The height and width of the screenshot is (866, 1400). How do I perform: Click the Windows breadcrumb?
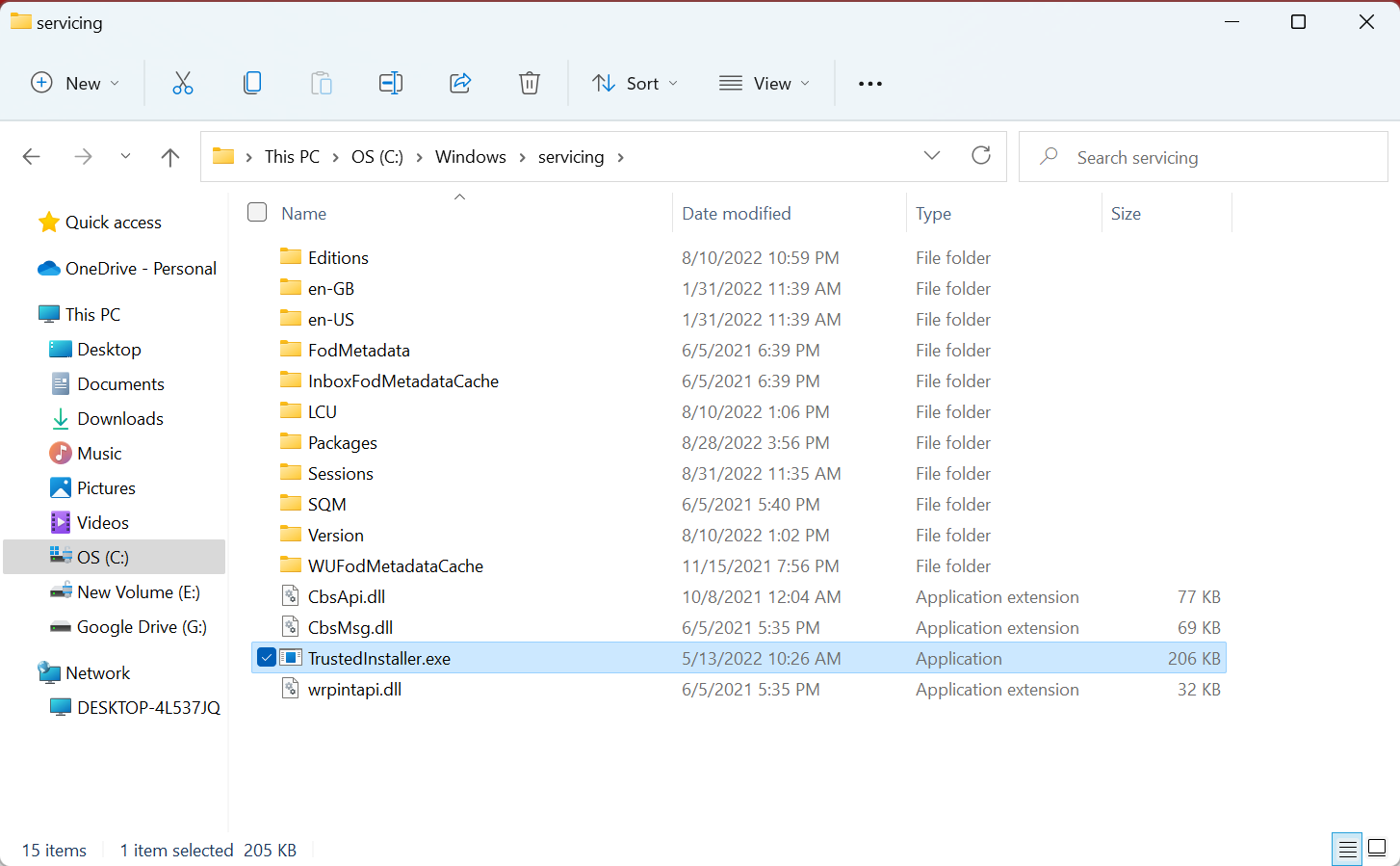[470, 157]
